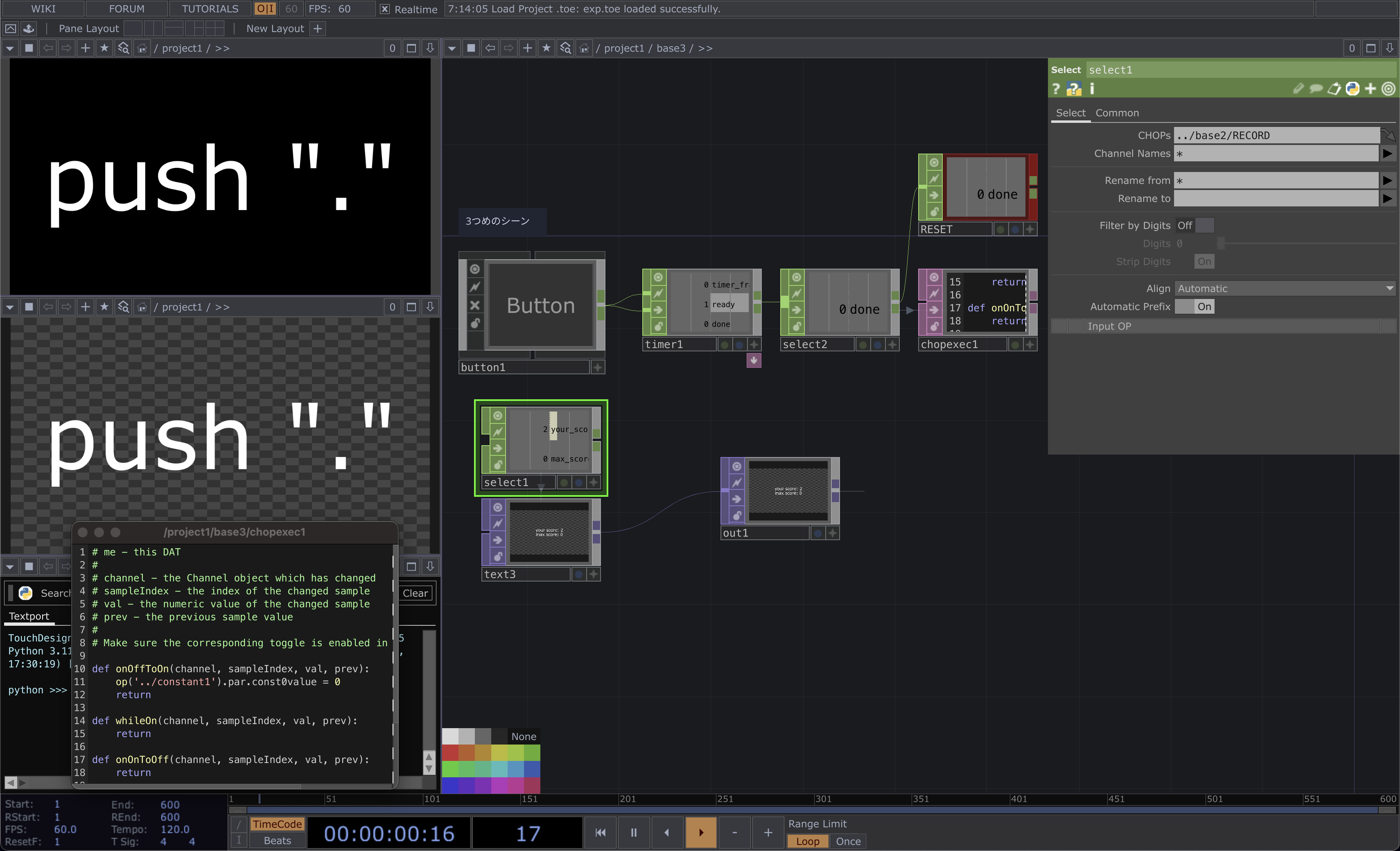
Task: Pause timeline playback
Action: [634, 833]
